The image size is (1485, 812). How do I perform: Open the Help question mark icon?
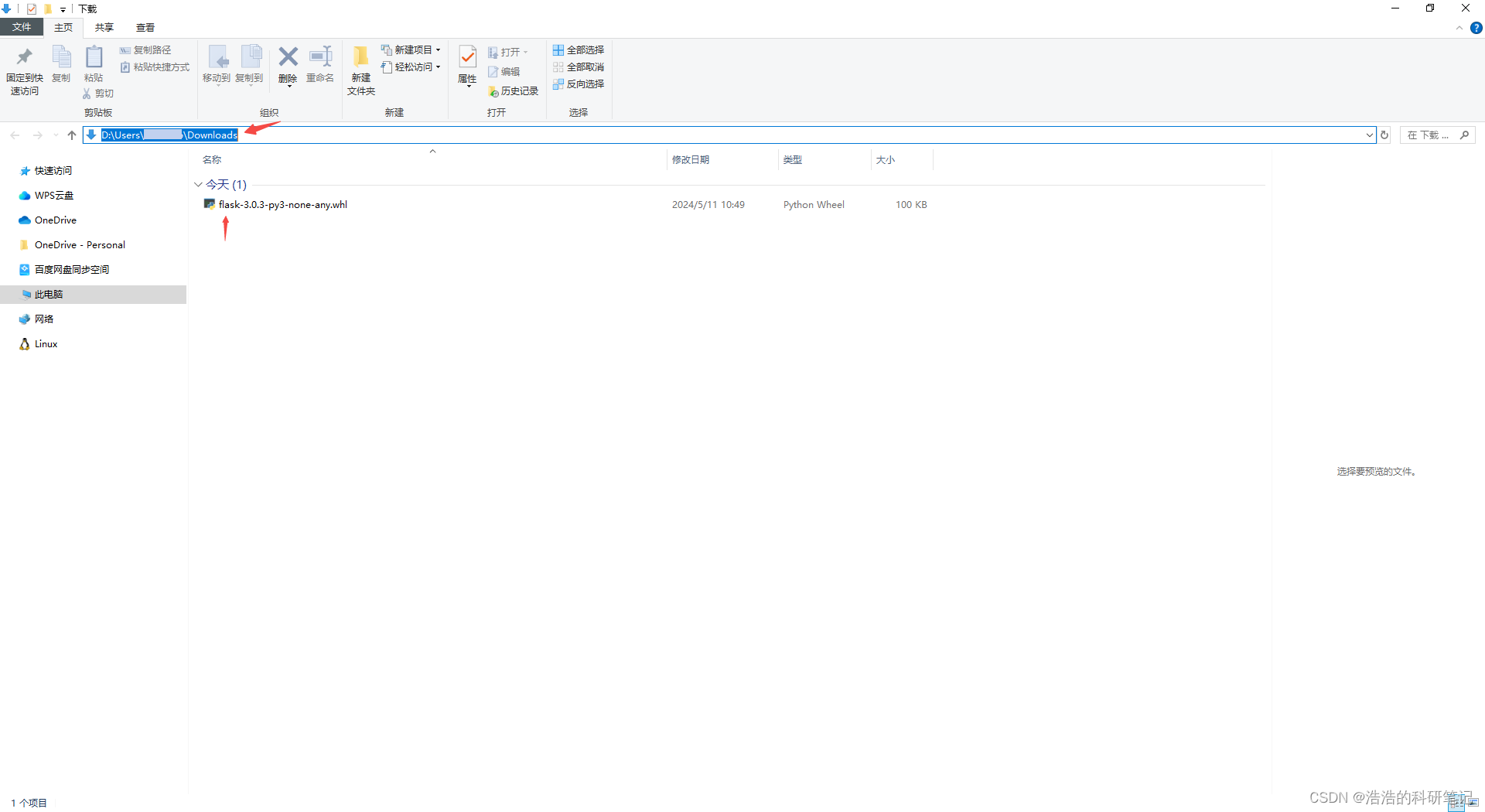click(1476, 28)
